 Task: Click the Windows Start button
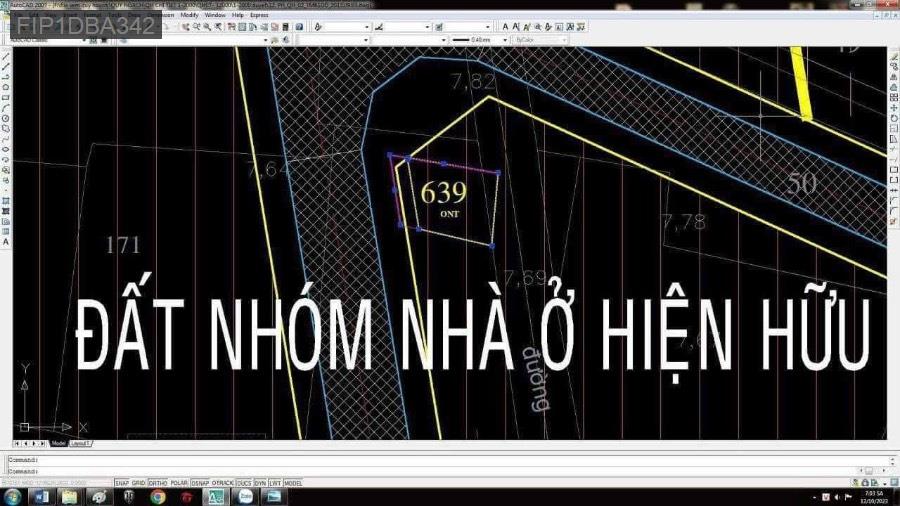click(x=12, y=496)
